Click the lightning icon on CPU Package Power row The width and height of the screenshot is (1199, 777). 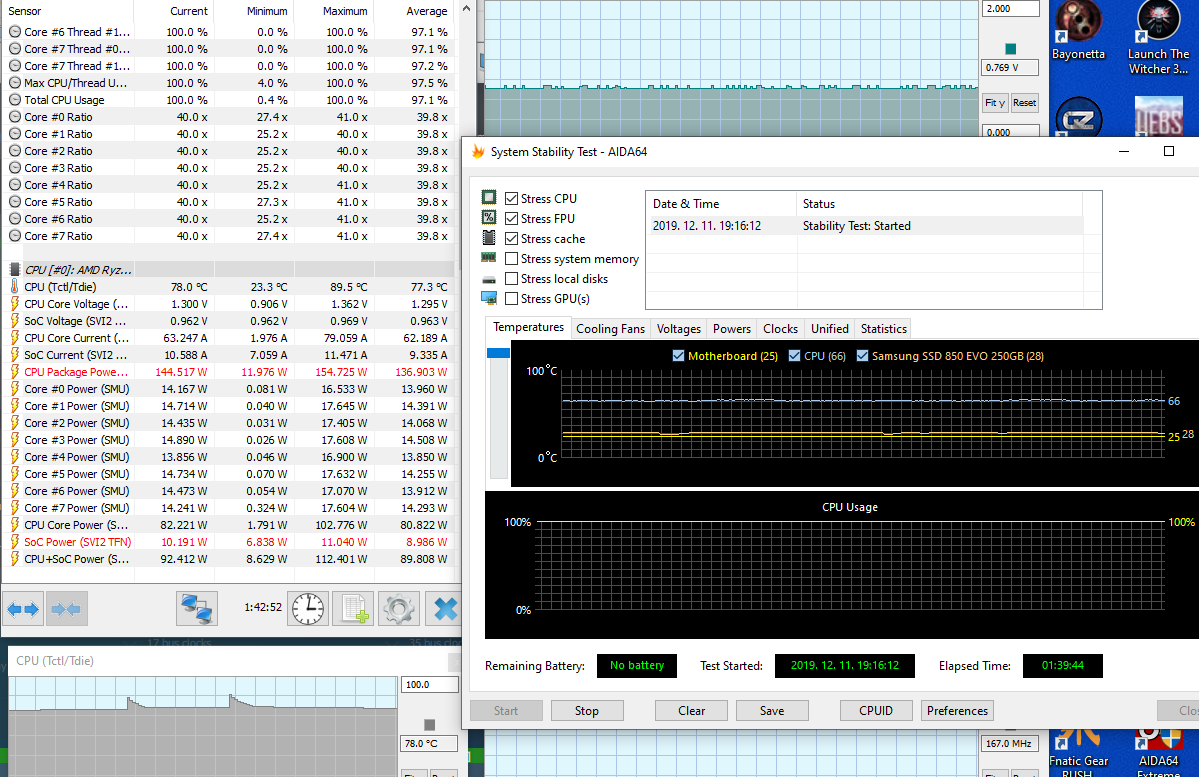15,372
